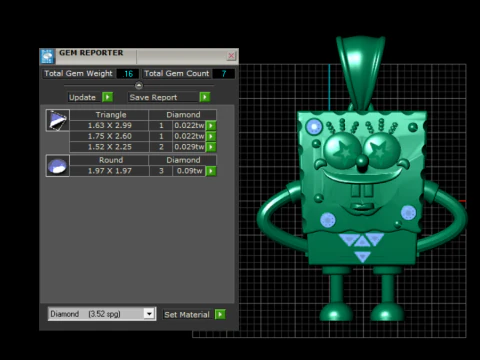Image resolution: width=480 pixels, height=360 pixels.
Task: Click the Diamond header in Triangle group
Action: pyautogui.click(x=183, y=115)
